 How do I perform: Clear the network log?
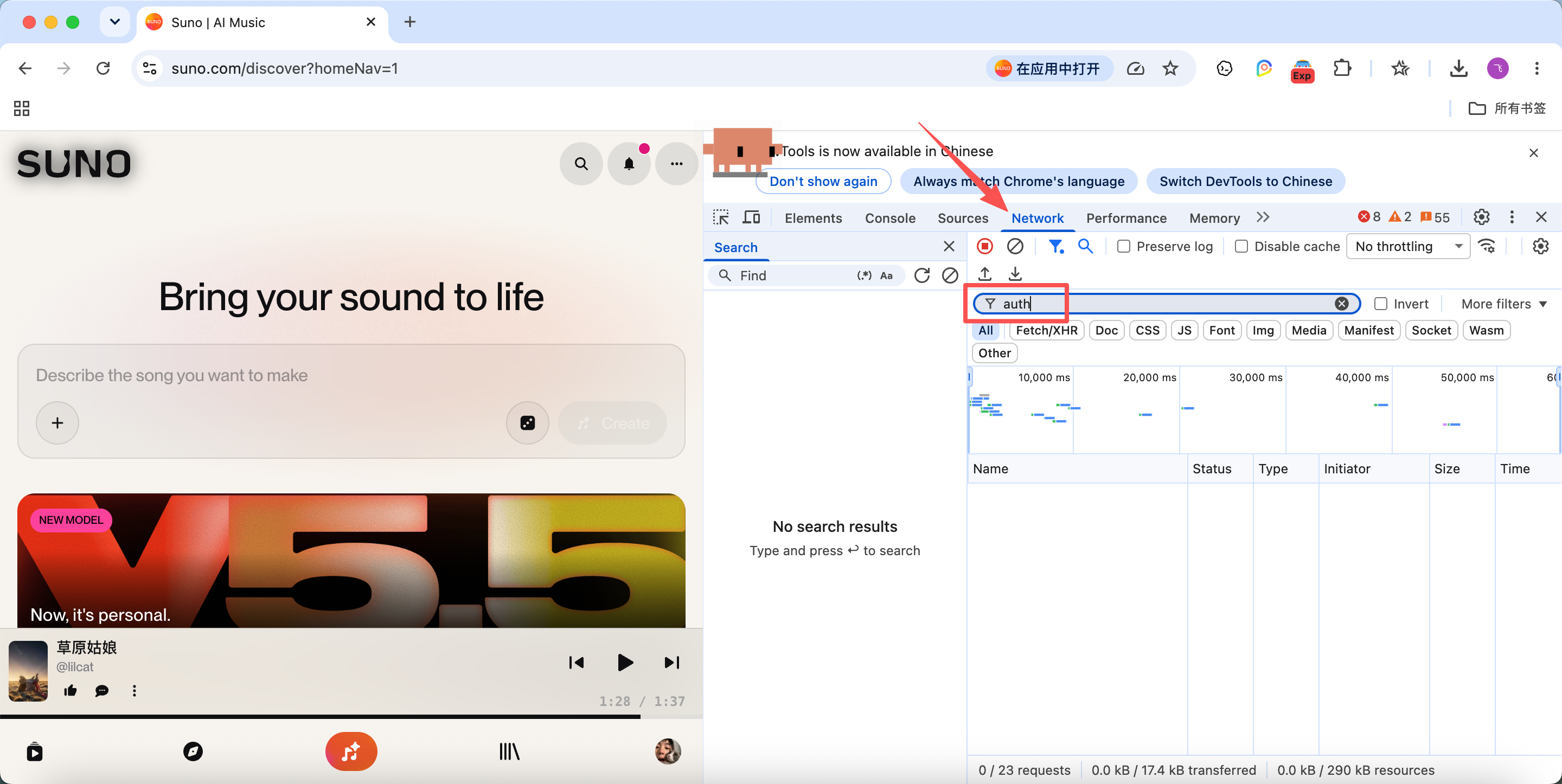(1015, 246)
